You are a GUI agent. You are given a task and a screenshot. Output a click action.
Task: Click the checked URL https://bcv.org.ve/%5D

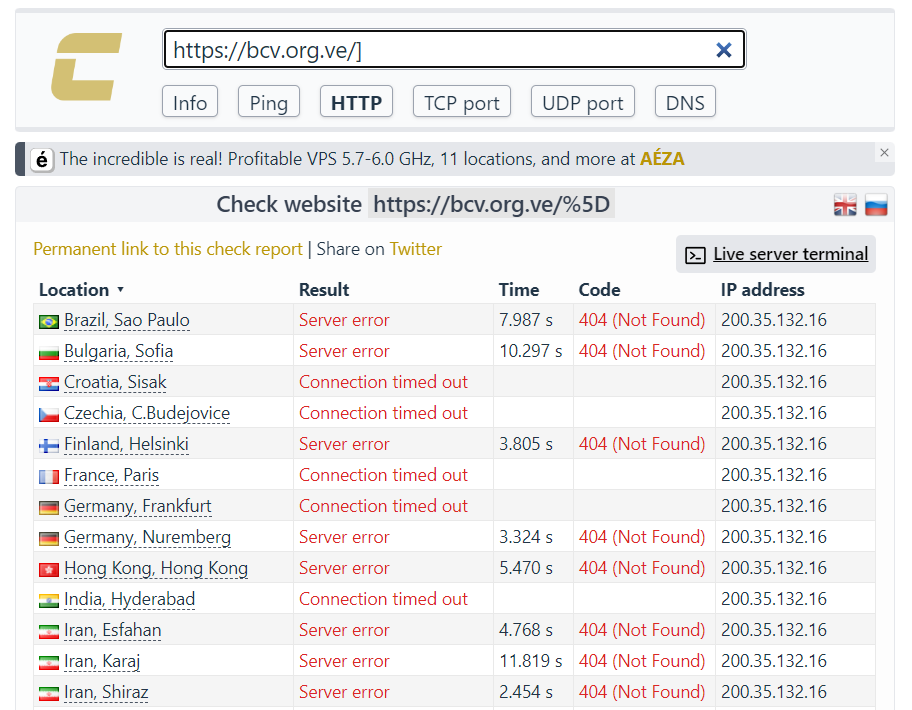[x=491, y=204]
